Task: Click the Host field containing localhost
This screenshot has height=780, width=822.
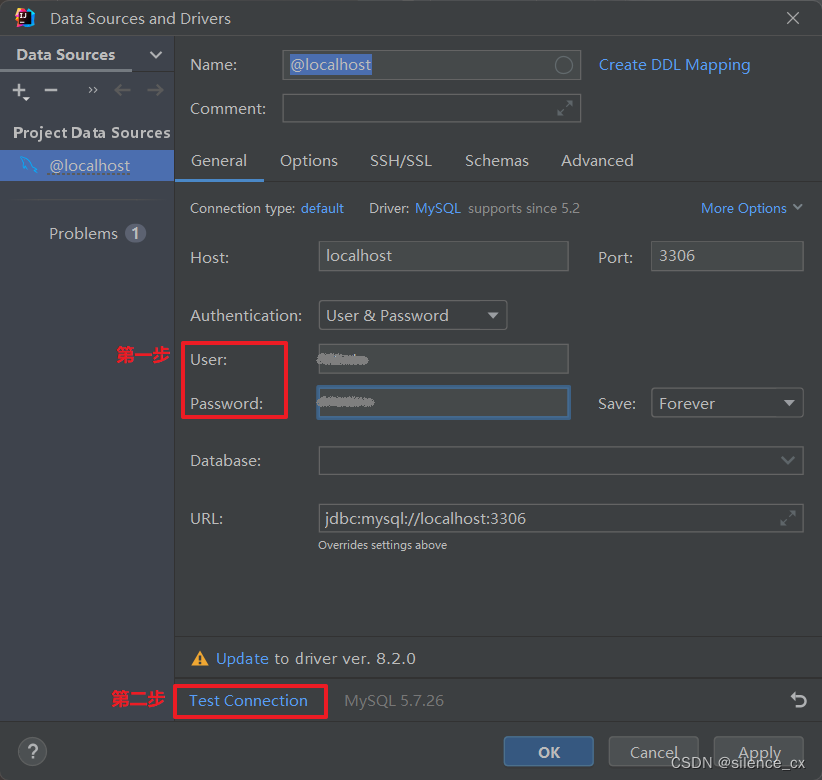Action: 444,256
